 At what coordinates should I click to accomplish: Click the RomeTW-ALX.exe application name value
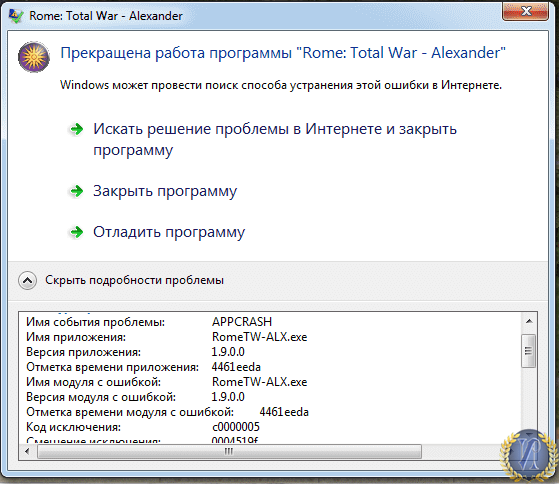pyautogui.click(x=260, y=337)
